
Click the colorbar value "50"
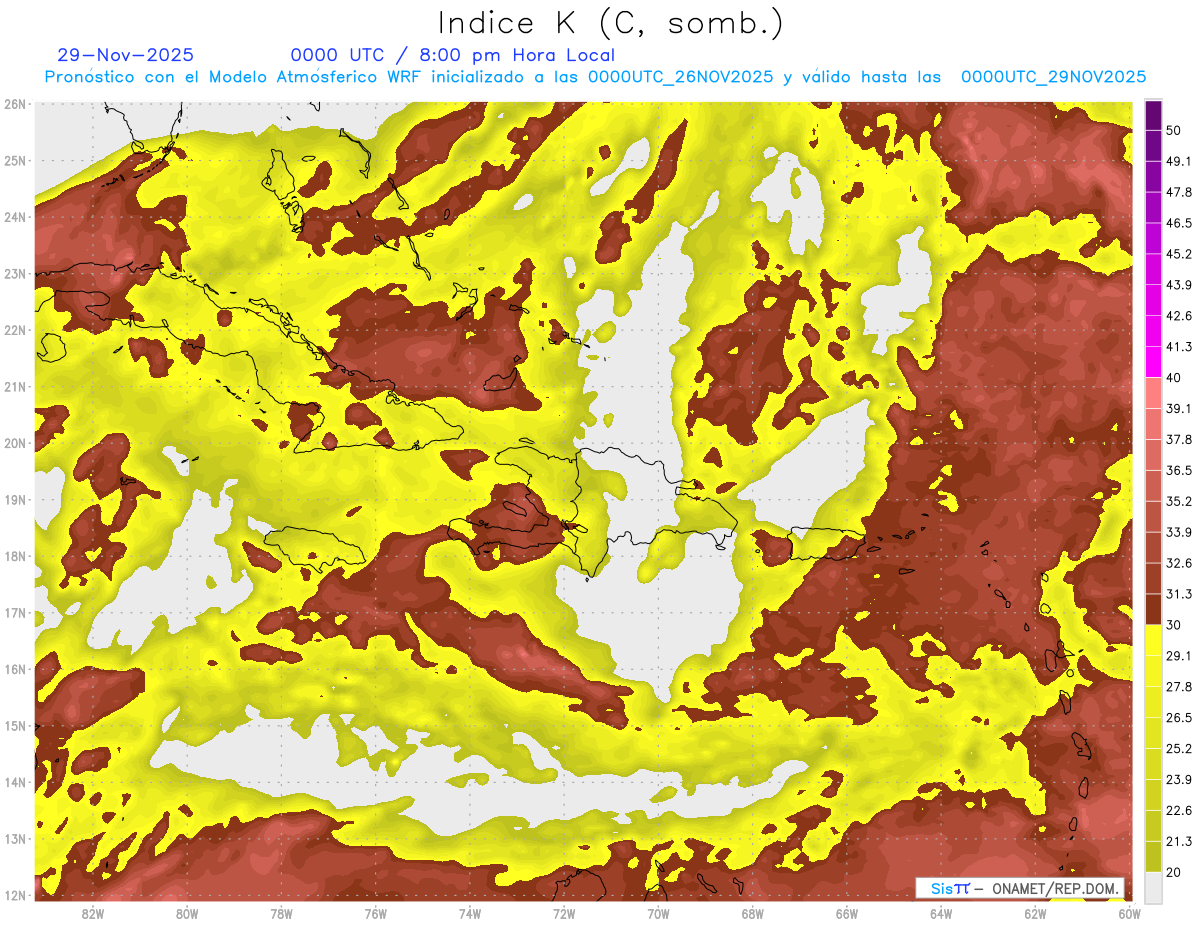pyautogui.click(x=1174, y=130)
